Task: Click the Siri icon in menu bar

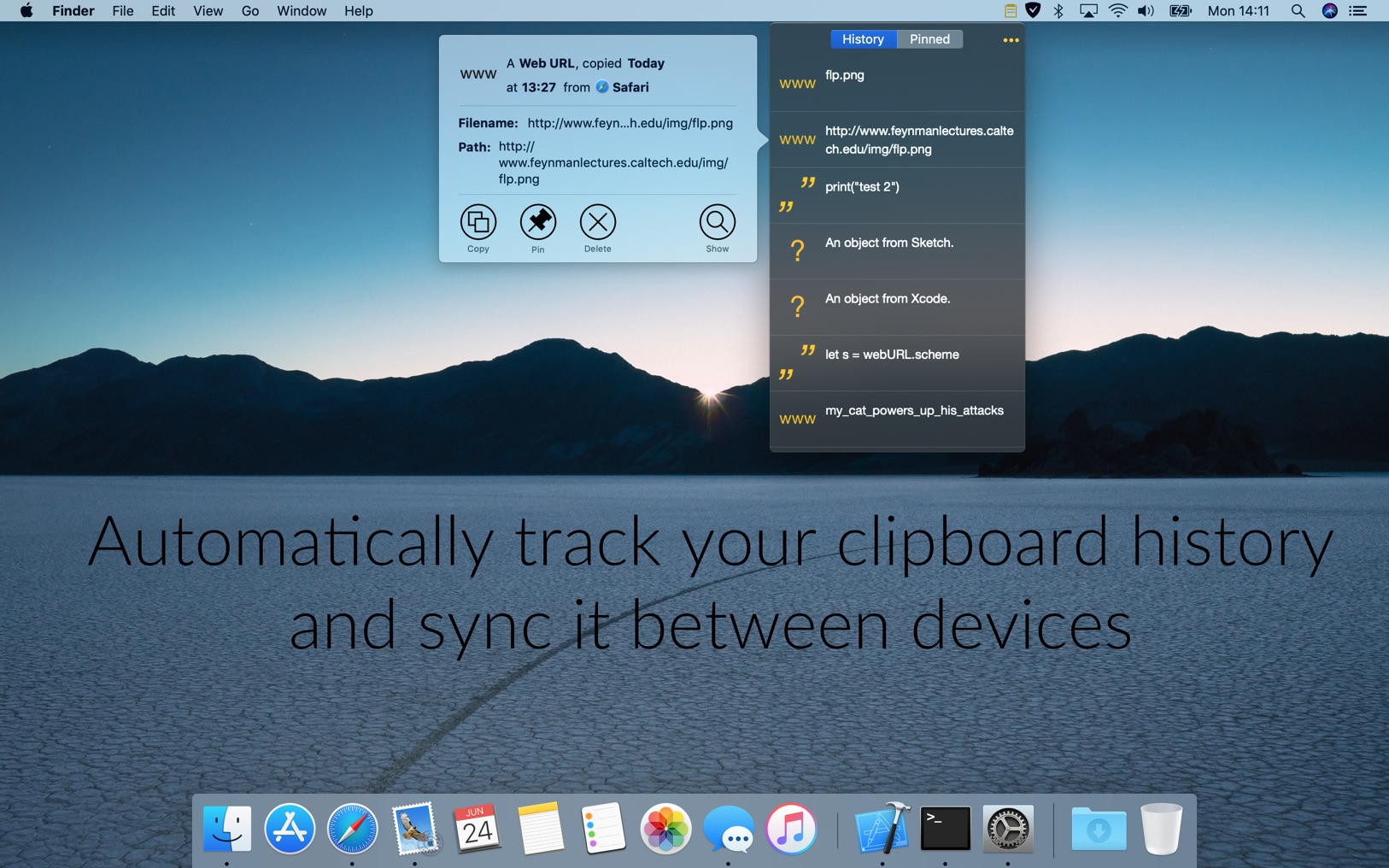Action: click(x=1329, y=11)
